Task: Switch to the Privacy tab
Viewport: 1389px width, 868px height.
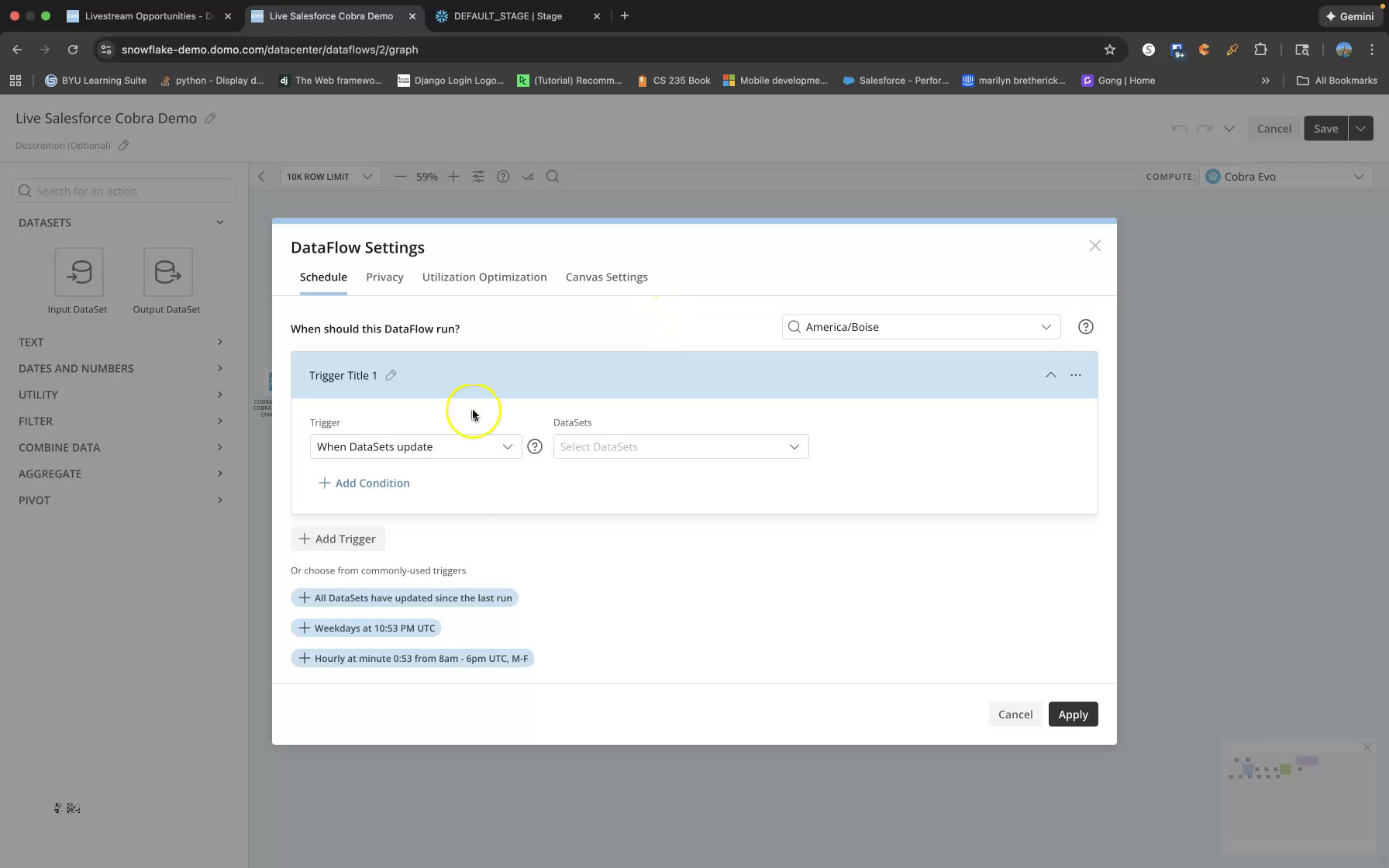Action: (x=384, y=277)
